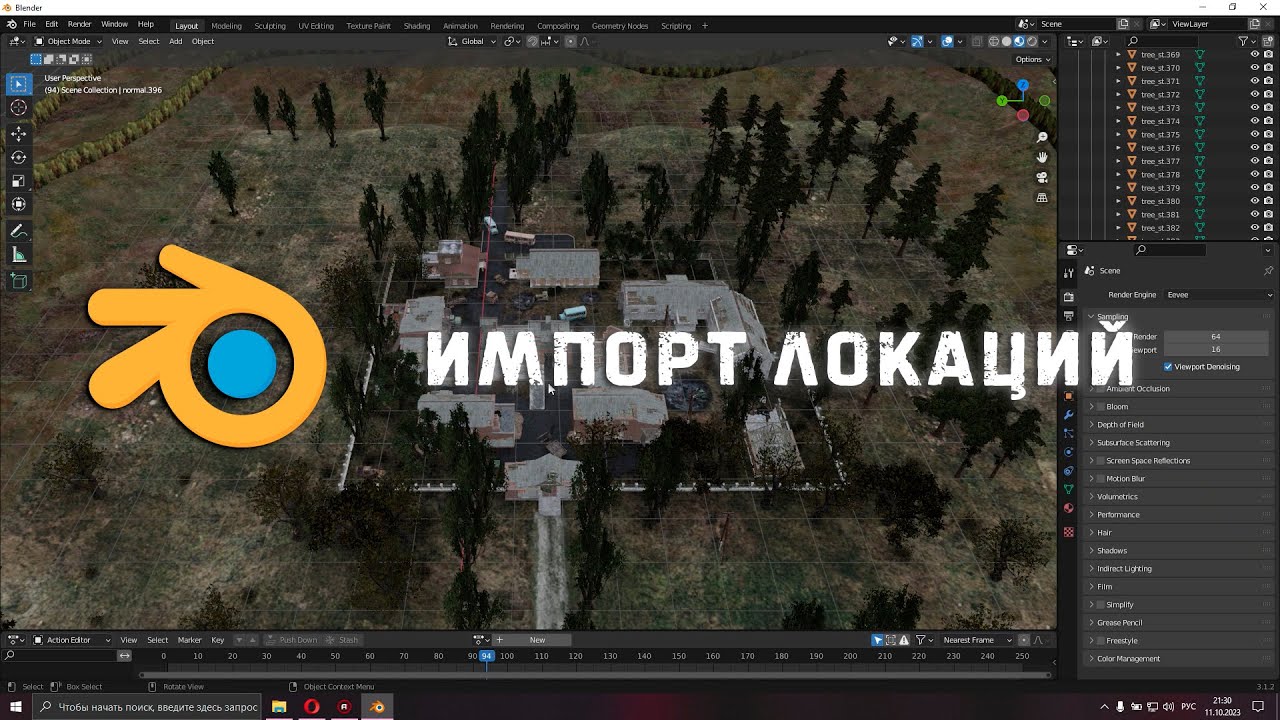Click the Blender logo menu icon
Viewport: 1280px width, 720px height.
12,24
